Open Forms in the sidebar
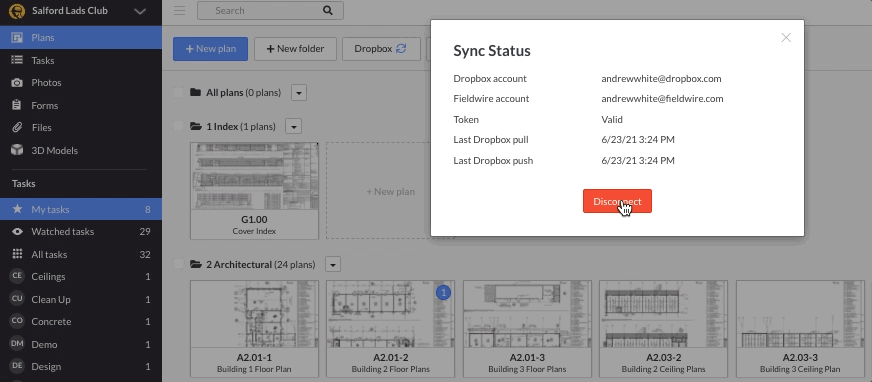The height and width of the screenshot is (382, 872). click(81, 105)
